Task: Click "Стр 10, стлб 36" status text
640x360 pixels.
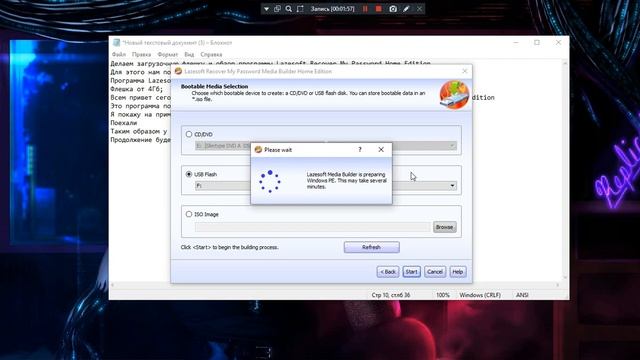Action: tap(391, 295)
